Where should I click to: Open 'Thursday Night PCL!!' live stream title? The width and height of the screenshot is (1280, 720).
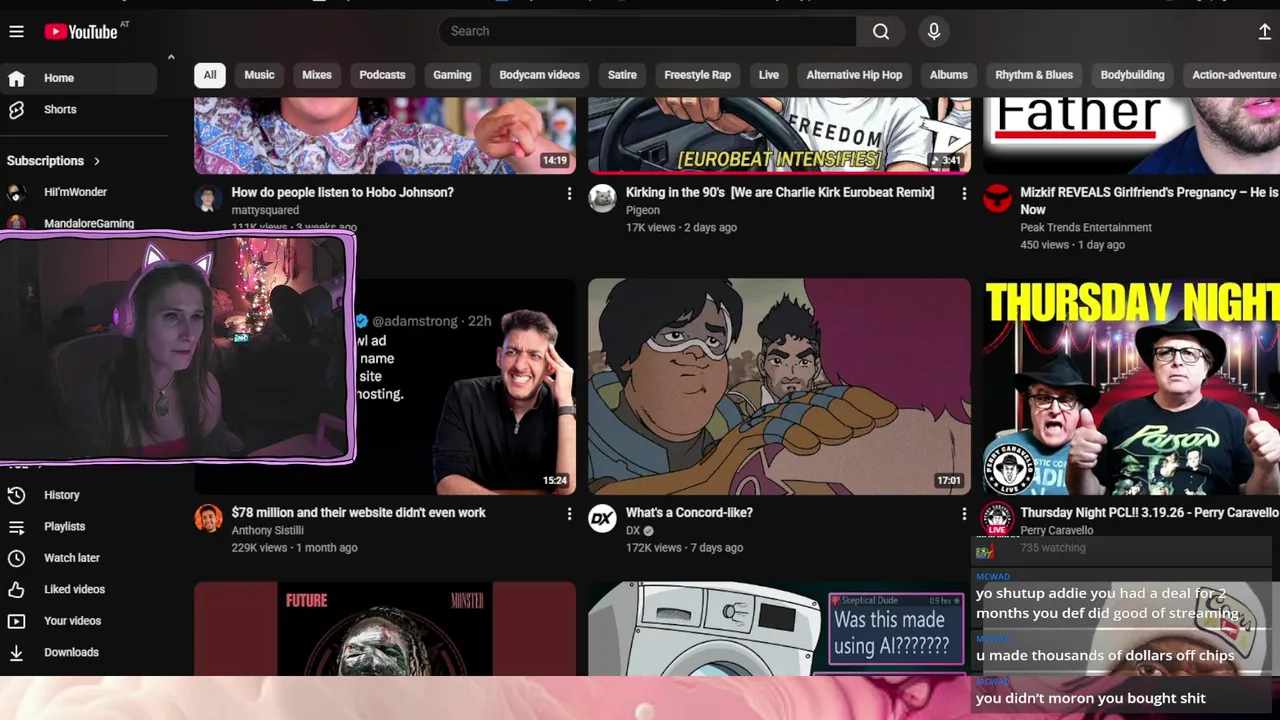coord(1149,512)
